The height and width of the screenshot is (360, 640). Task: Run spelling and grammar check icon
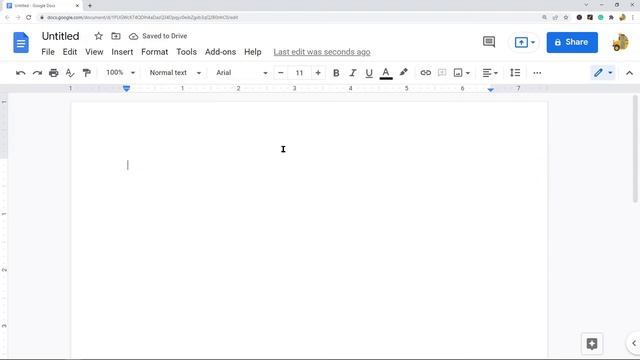(x=70, y=73)
